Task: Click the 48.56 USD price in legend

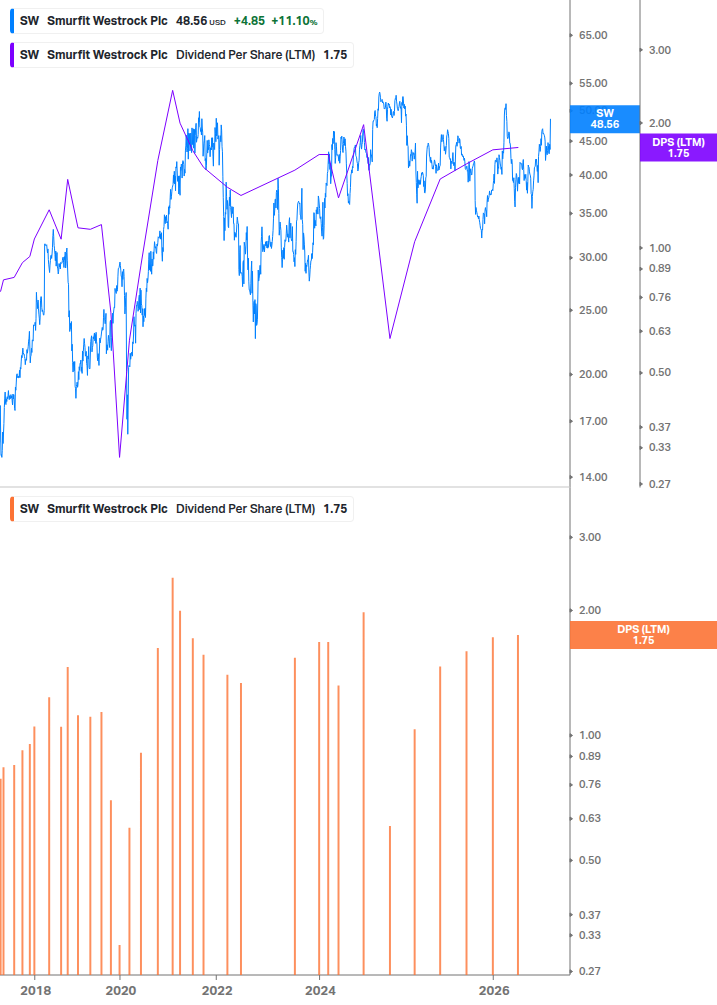Action: tap(201, 21)
